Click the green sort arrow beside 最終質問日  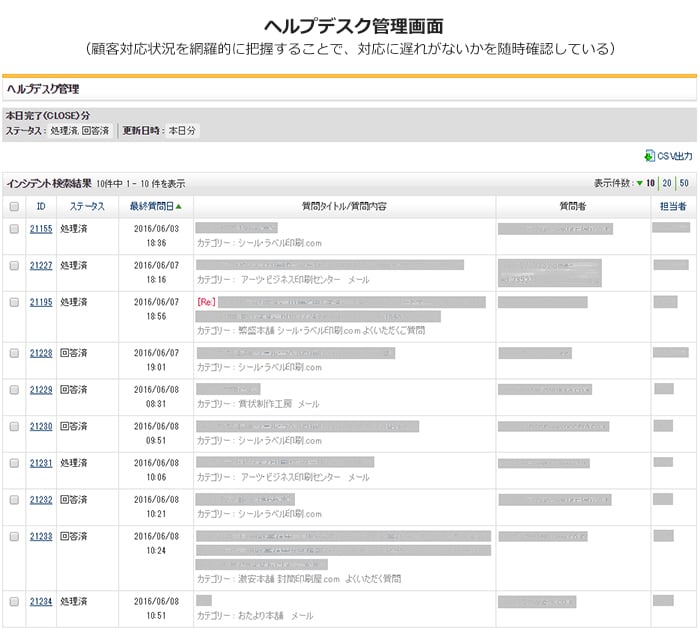click(179, 206)
